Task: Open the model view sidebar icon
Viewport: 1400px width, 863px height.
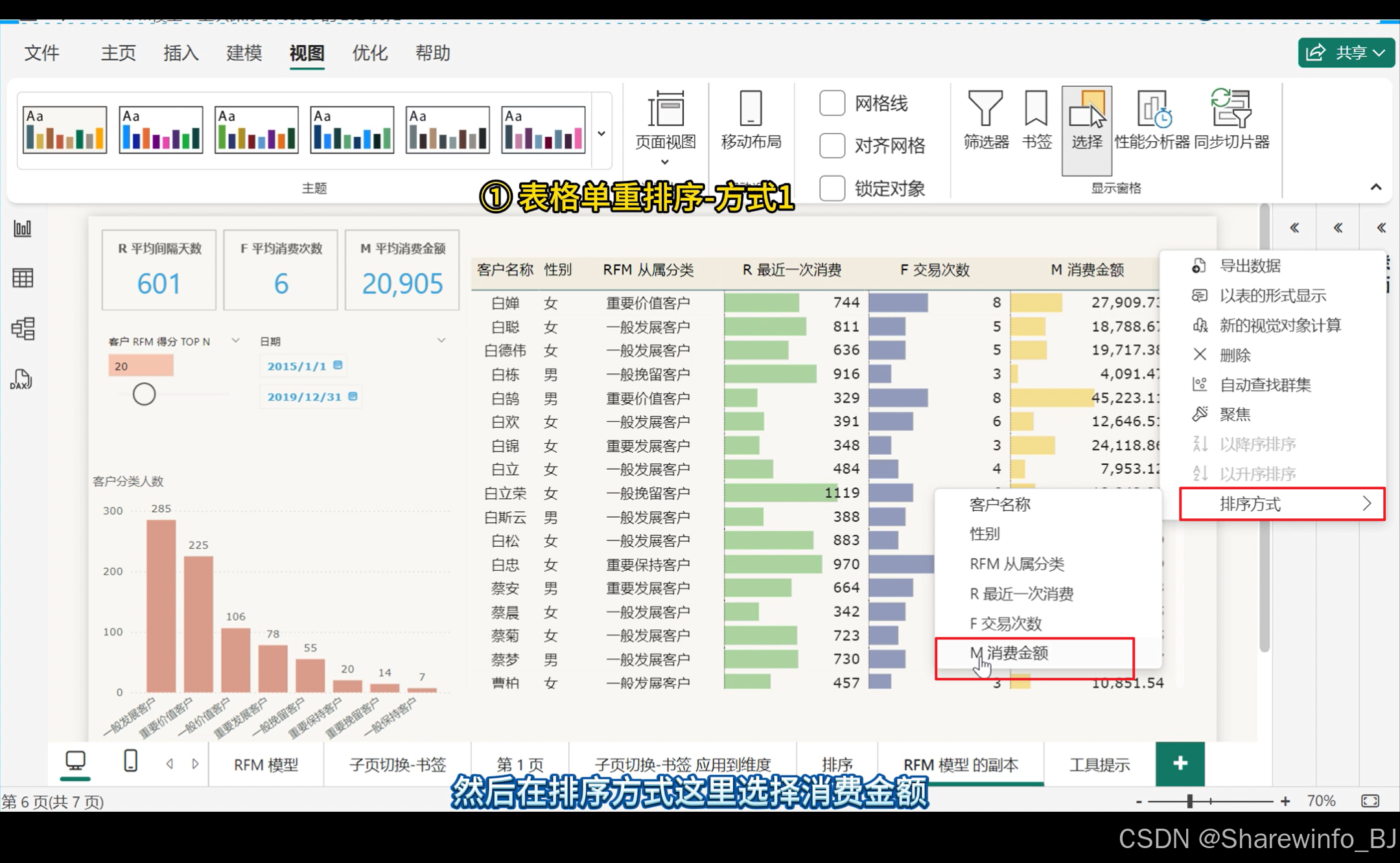Action: pyautogui.click(x=23, y=328)
